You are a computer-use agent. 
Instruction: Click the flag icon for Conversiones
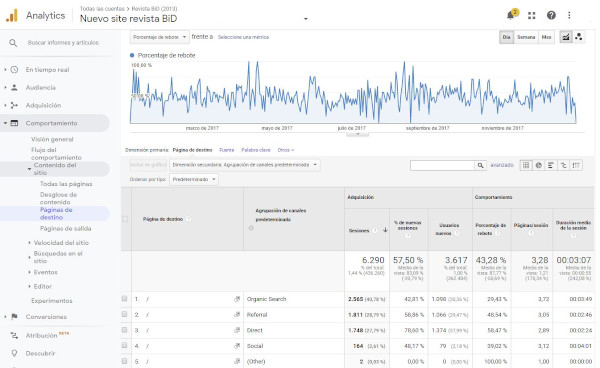click(x=14, y=317)
